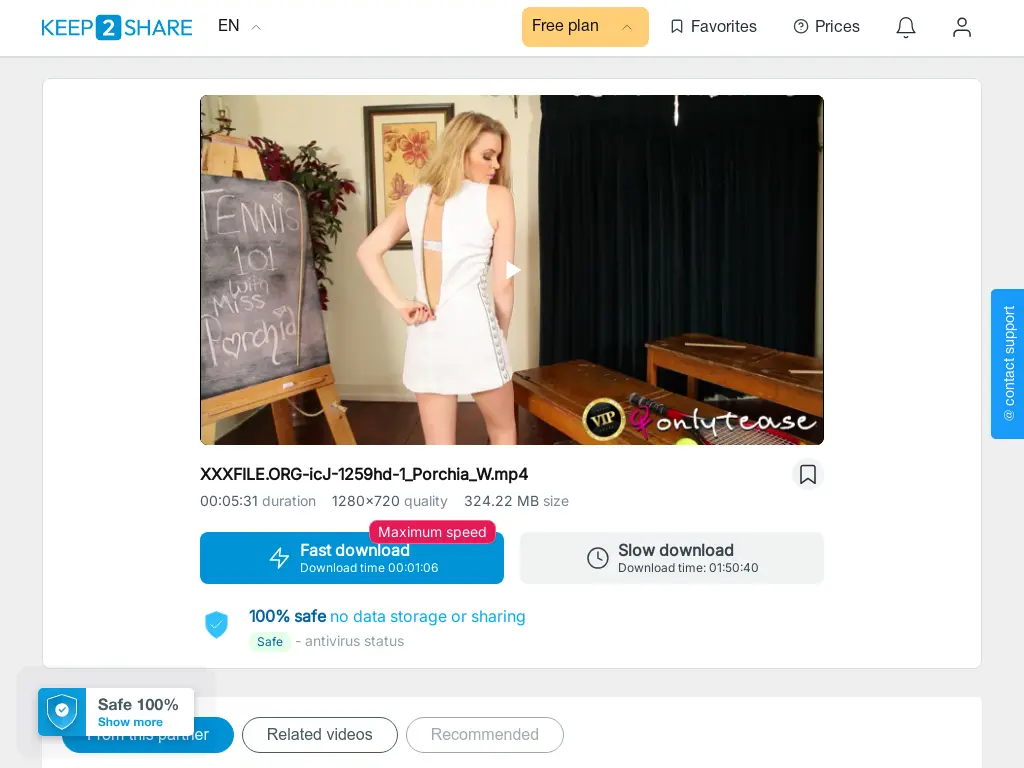
Task: Click the file name XXXFILE.ORG-icJ-1259hd-1_Porchia_W.mp4
Action: pyautogui.click(x=364, y=474)
